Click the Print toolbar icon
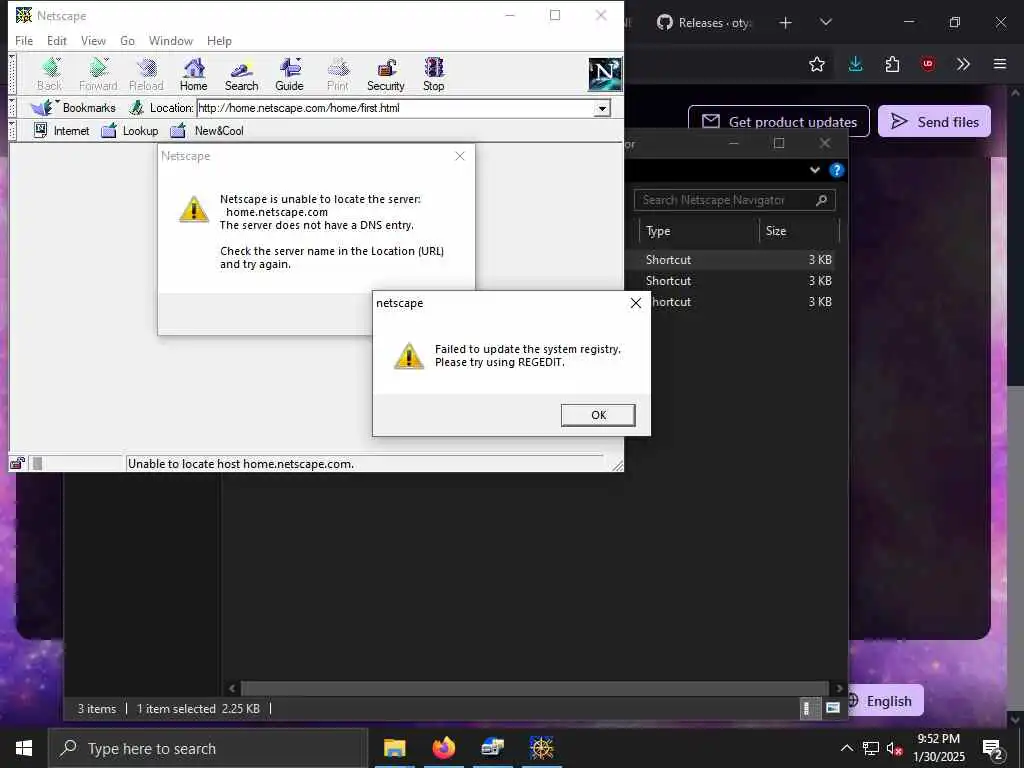This screenshot has width=1024, height=768. pyautogui.click(x=338, y=74)
